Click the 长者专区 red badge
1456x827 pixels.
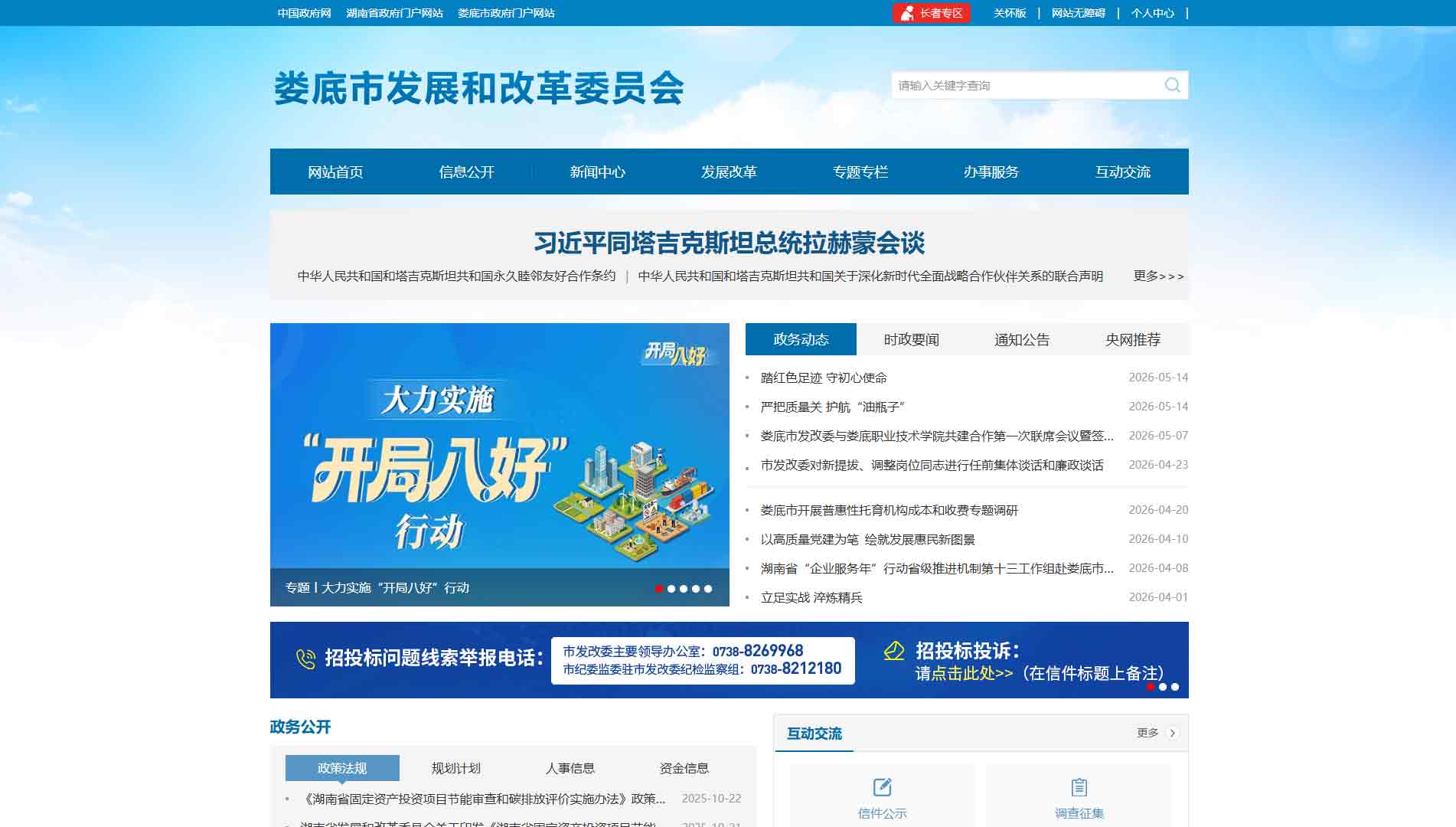931,13
